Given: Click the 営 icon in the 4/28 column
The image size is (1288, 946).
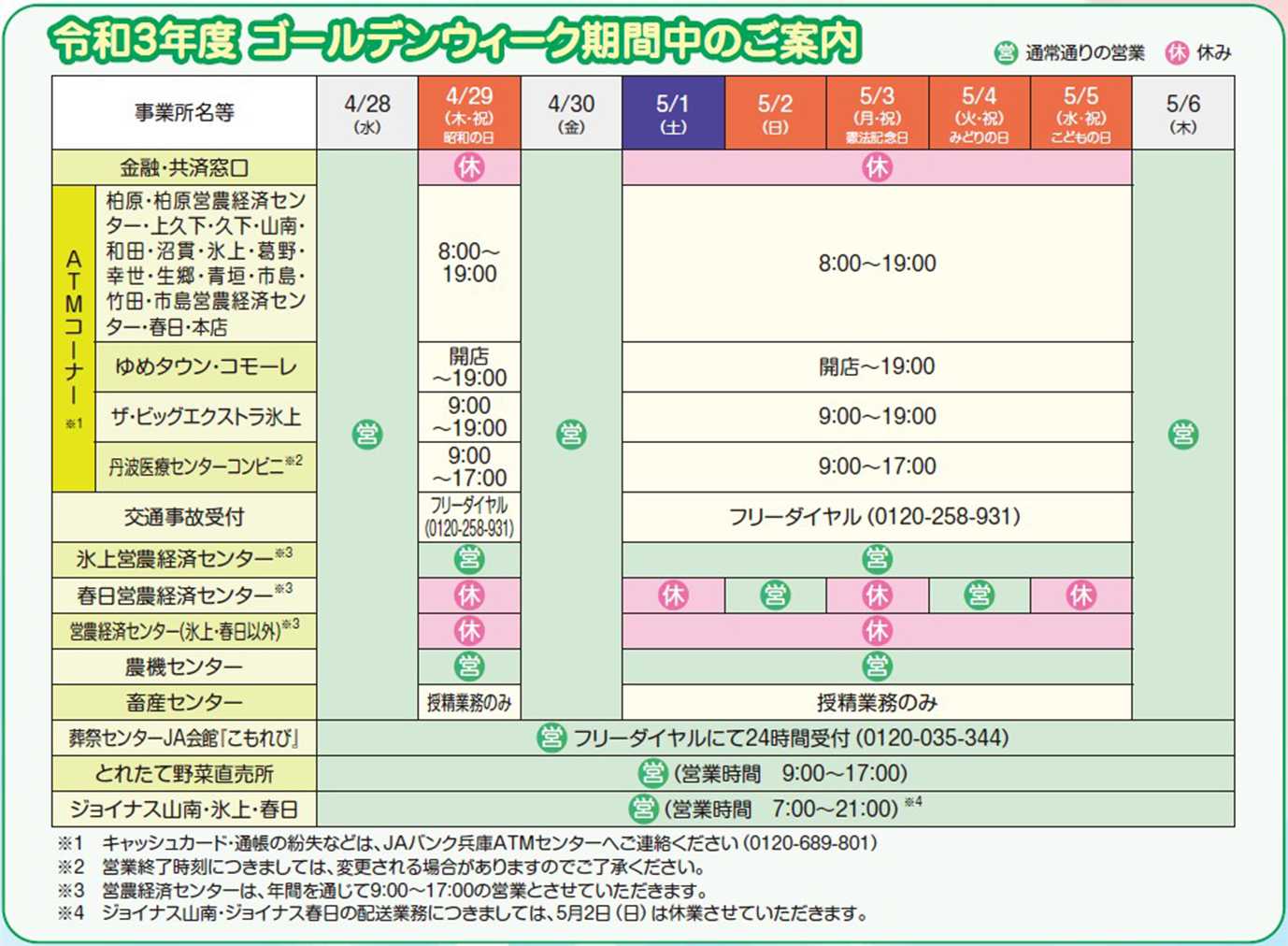Looking at the screenshot, I should 367,435.
